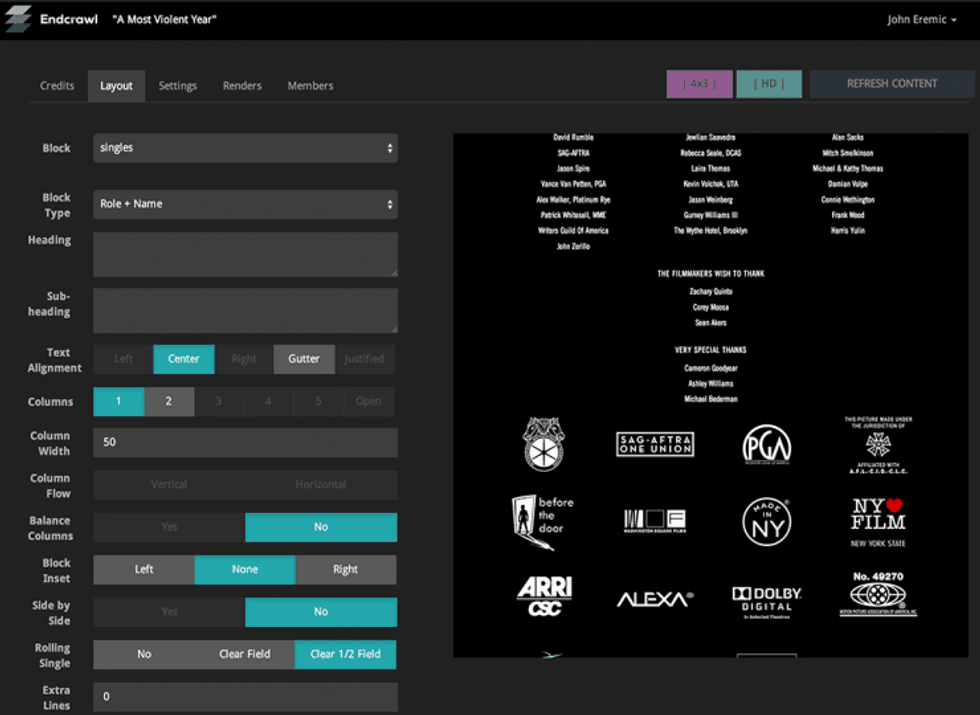Set Balance Columns to Yes

169,527
